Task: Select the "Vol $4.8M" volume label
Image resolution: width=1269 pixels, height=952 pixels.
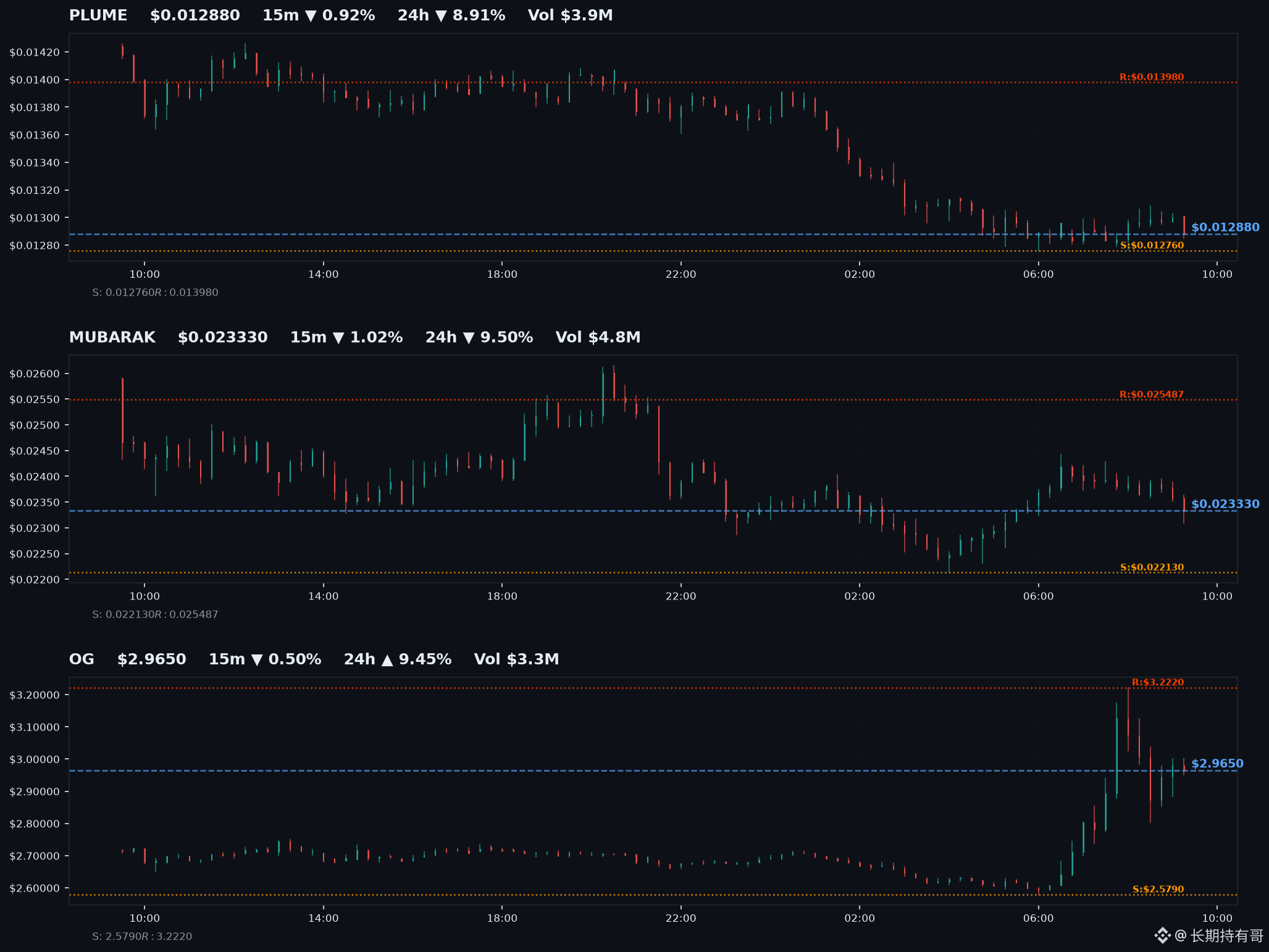Action: tap(598, 337)
